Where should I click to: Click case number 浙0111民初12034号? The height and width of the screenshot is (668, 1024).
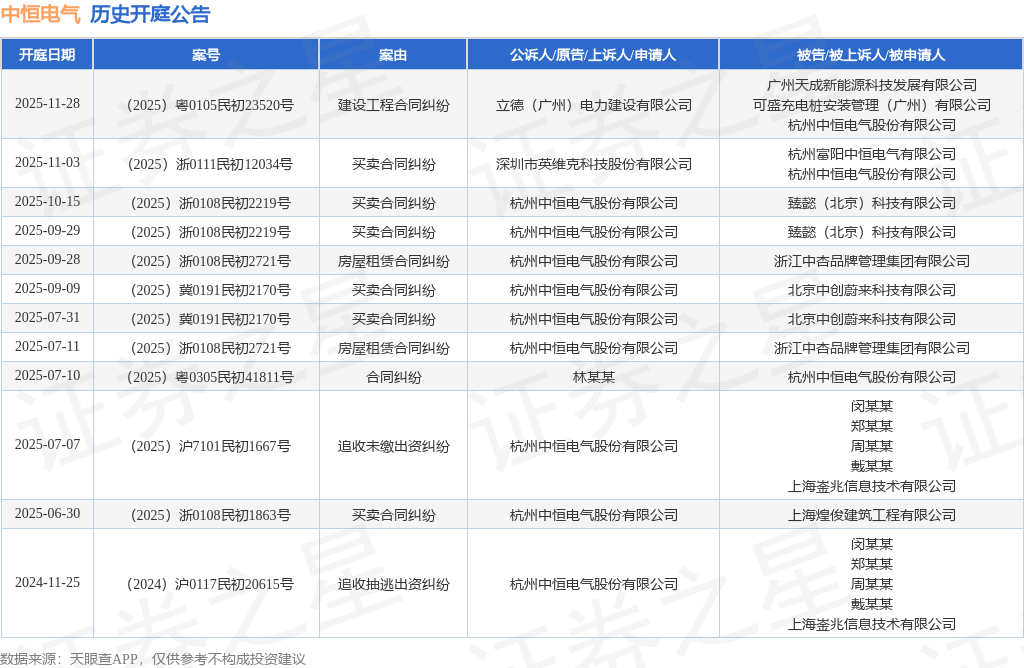tap(210, 164)
